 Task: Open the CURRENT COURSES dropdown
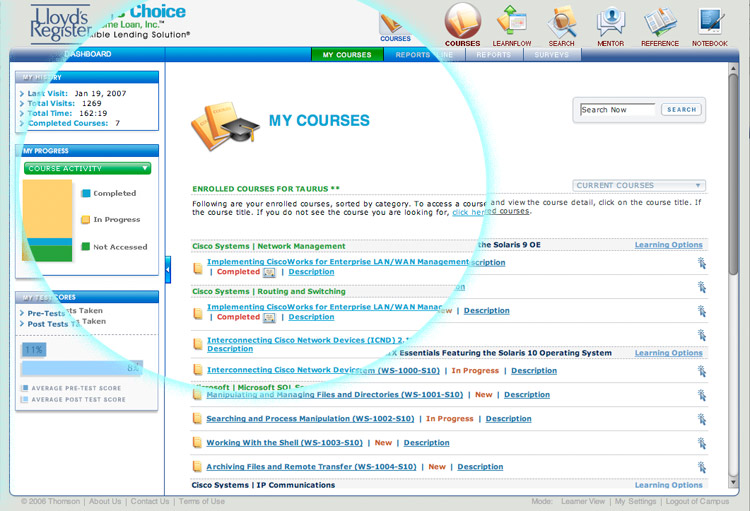point(639,185)
